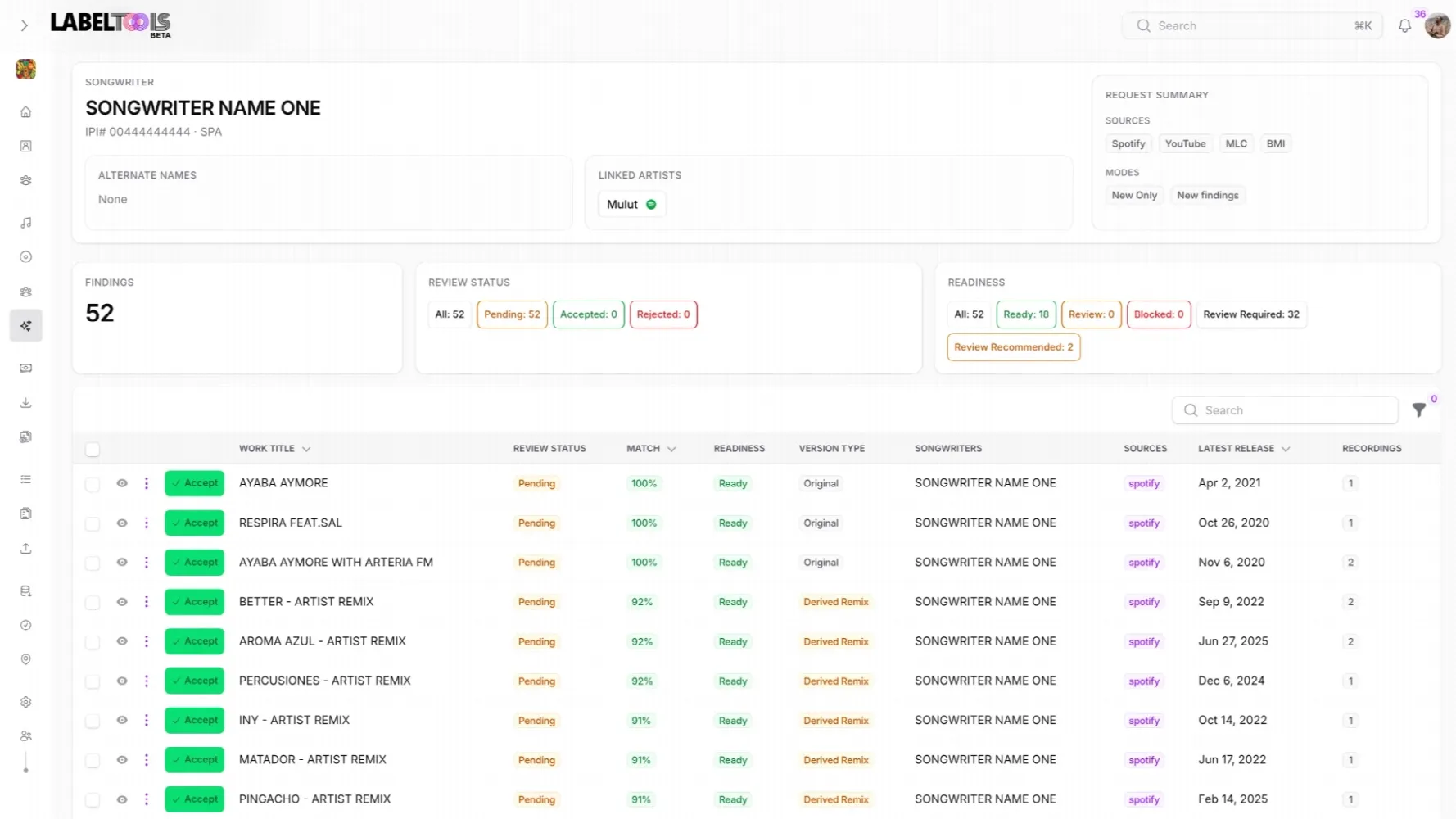Image resolution: width=1456 pixels, height=819 pixels.
Task: Sort by Latest Release using its chevron
Action: [x=1286, y=450]
